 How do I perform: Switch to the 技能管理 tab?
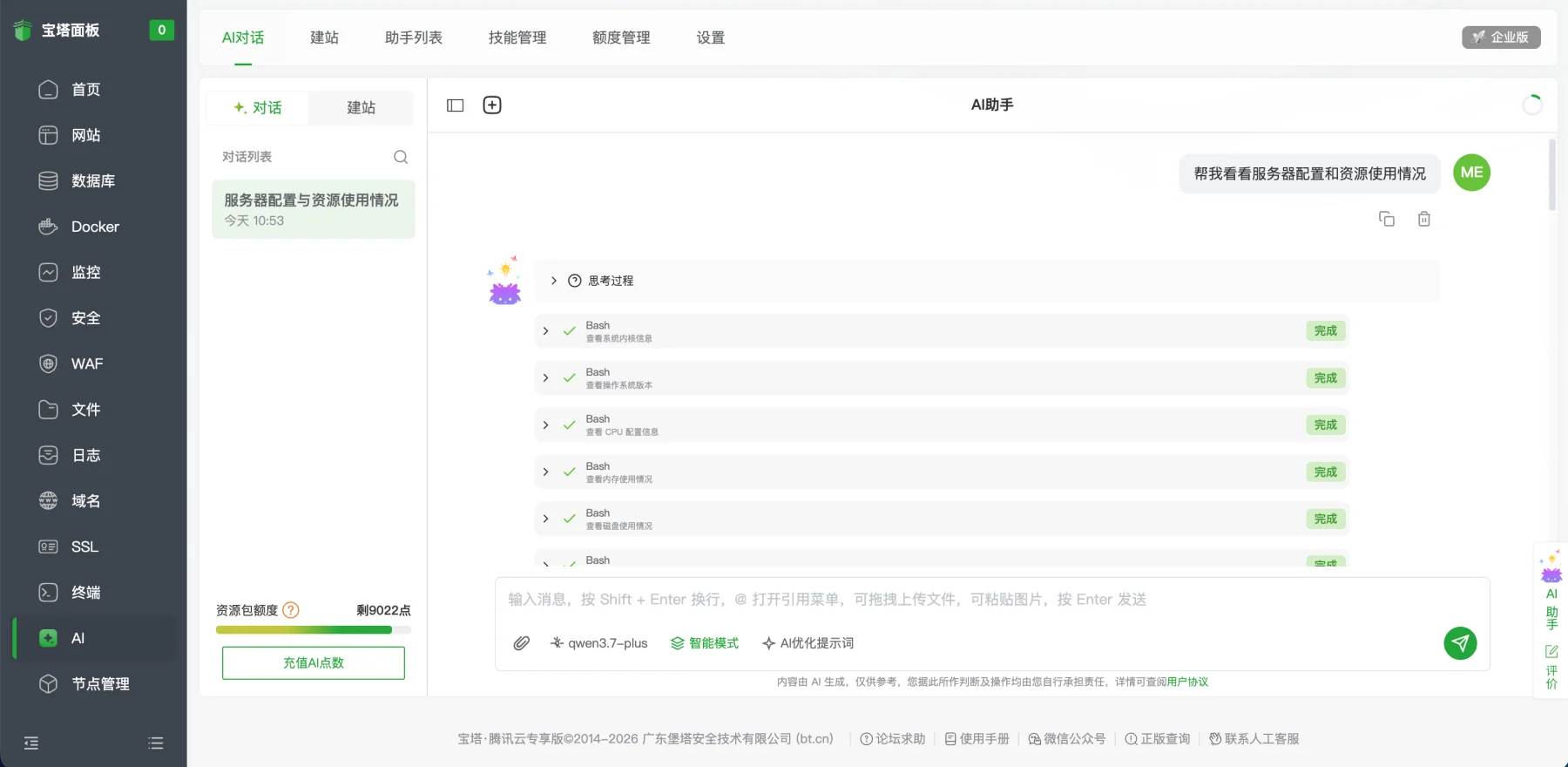[517, 37]
